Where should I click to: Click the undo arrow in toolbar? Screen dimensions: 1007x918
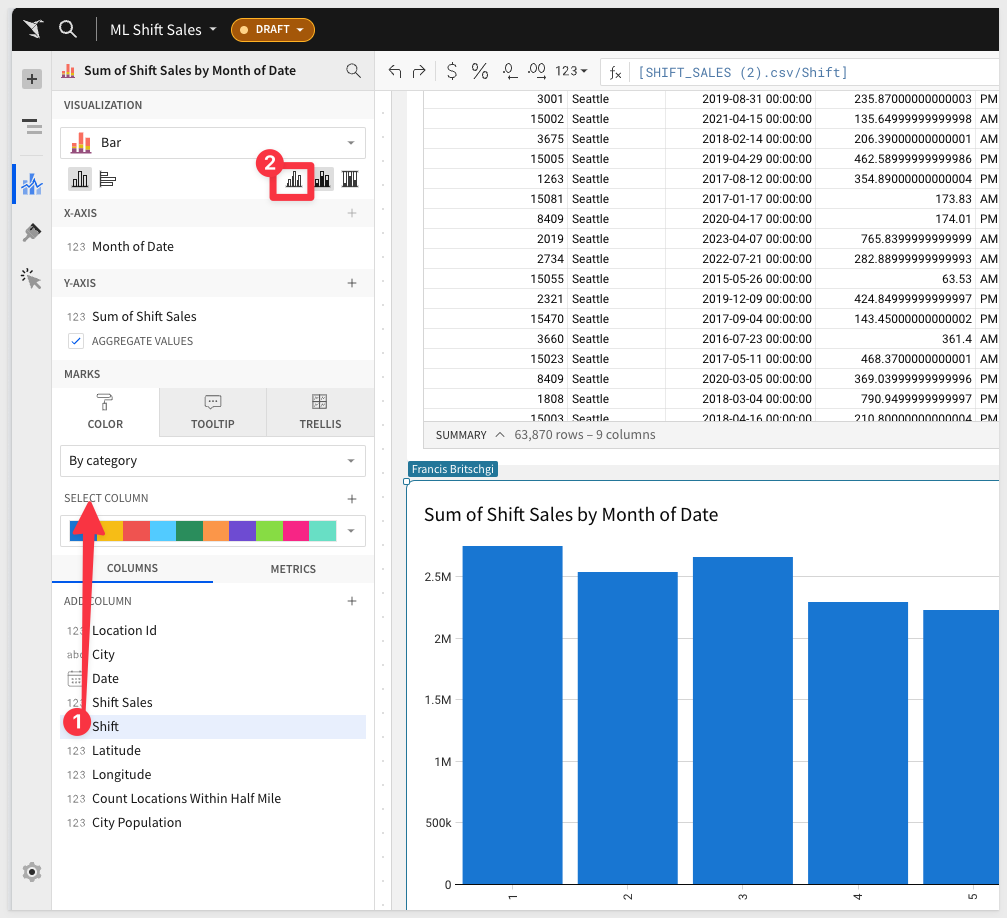[x=394, y=71]
